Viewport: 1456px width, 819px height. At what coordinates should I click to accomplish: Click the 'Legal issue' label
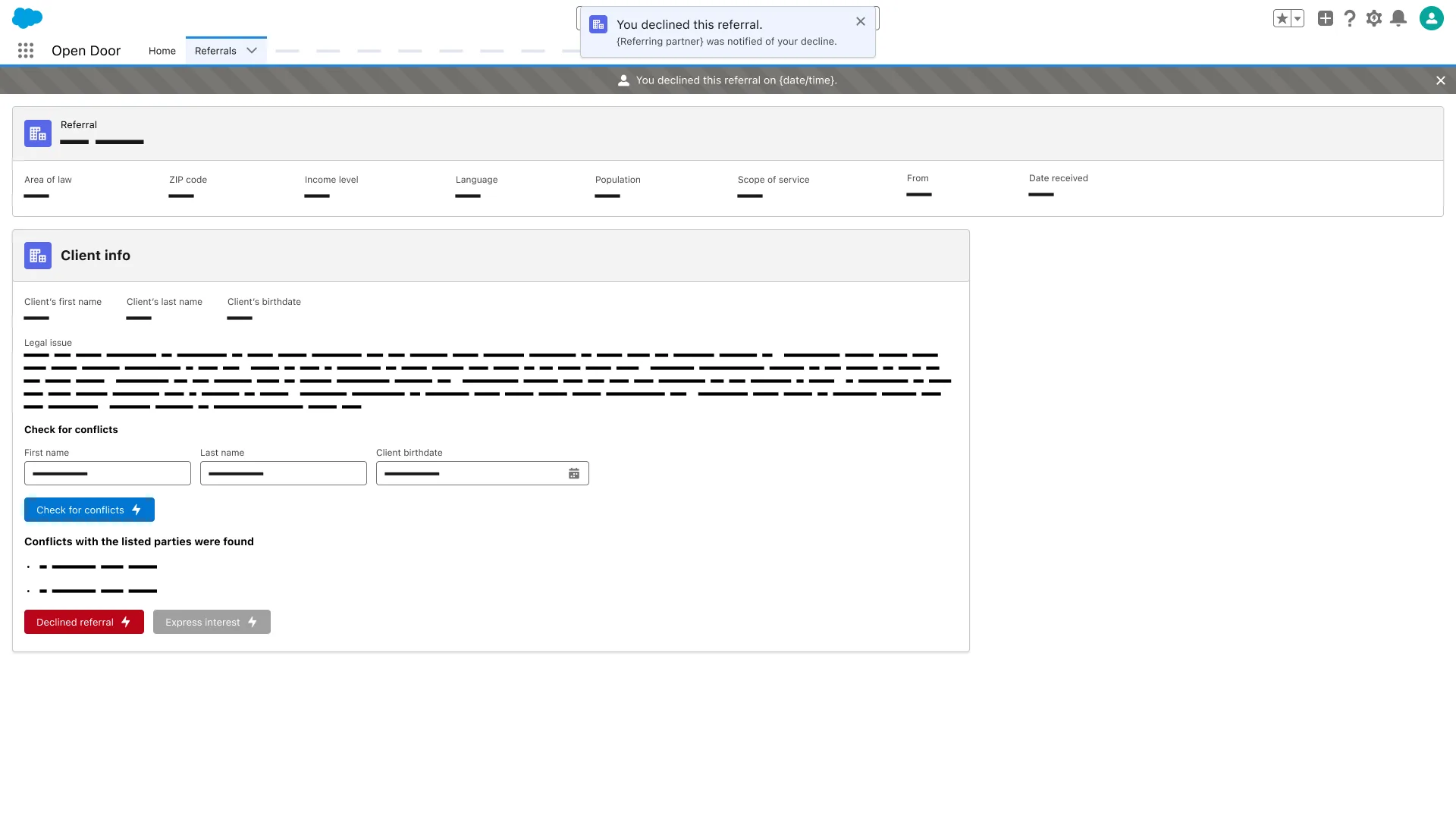coord(48,343)
